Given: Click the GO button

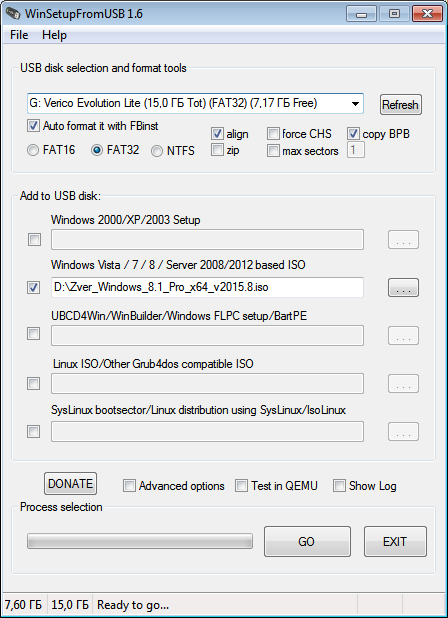Looking at the screenshot, I should pyautogui.click(x=307, y=541).
